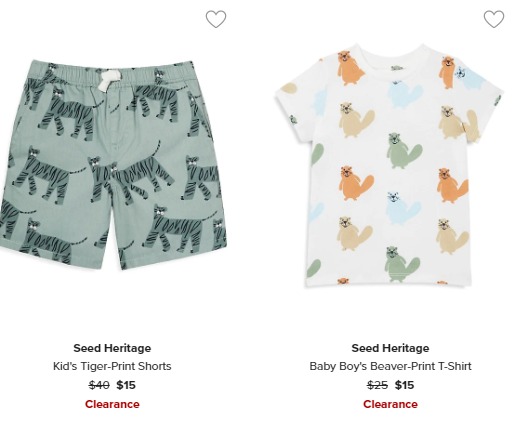The height and width of the screenshot is (423, 521).
Task: Click the $15 sale price of the T-shirt
Action: 404,385
